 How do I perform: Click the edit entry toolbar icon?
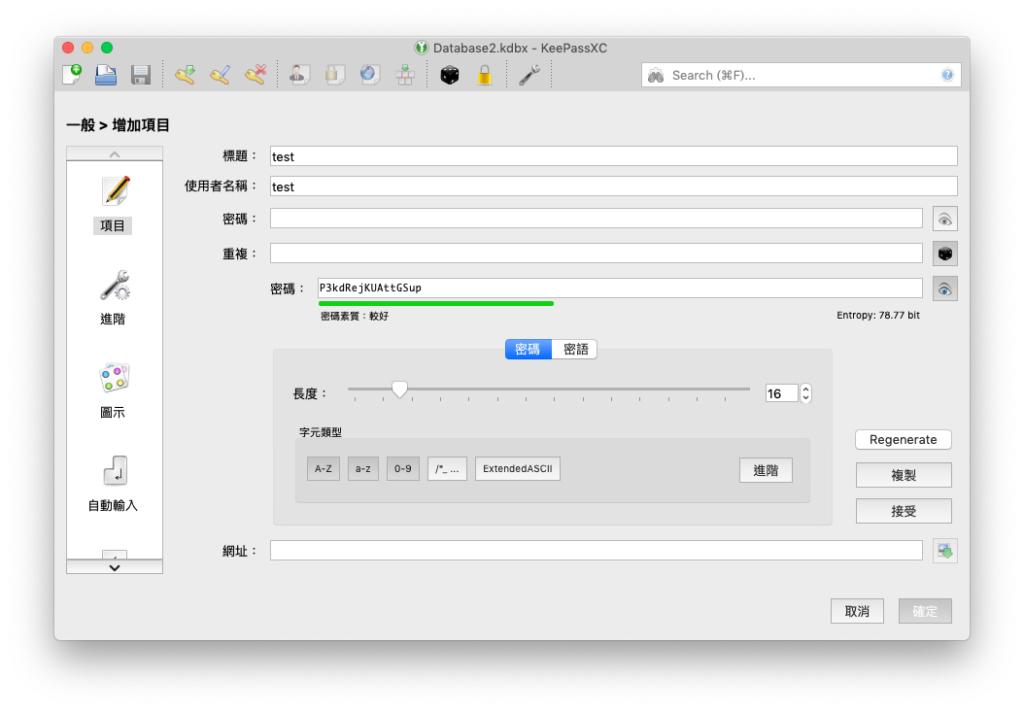220,74
